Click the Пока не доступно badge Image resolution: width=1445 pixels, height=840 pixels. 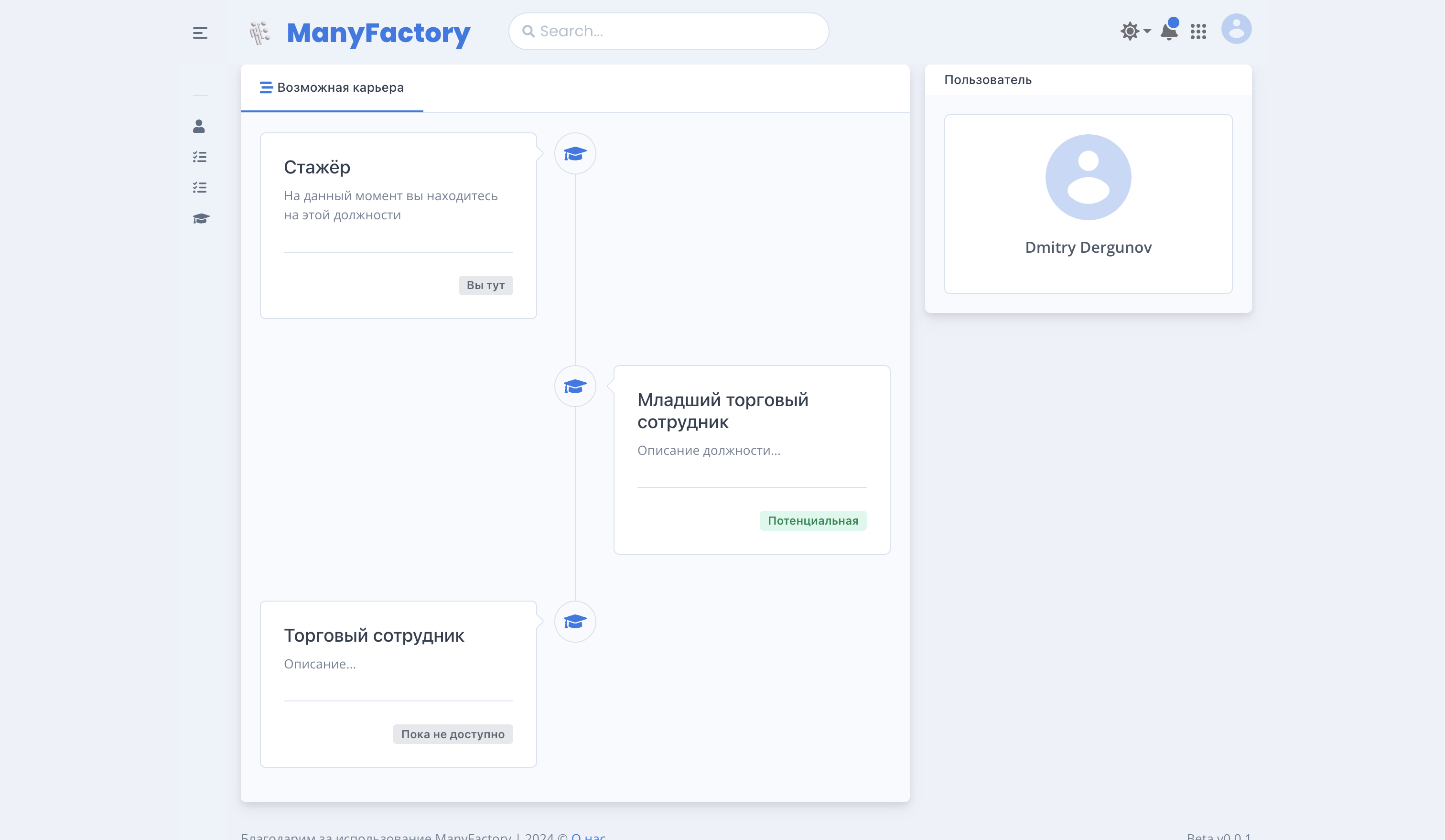[453, 734]
